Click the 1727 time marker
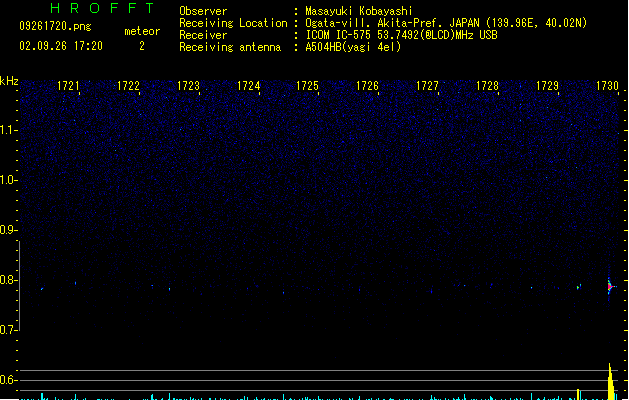This screenshot has height=400, width=629. (x=427, y=86)
